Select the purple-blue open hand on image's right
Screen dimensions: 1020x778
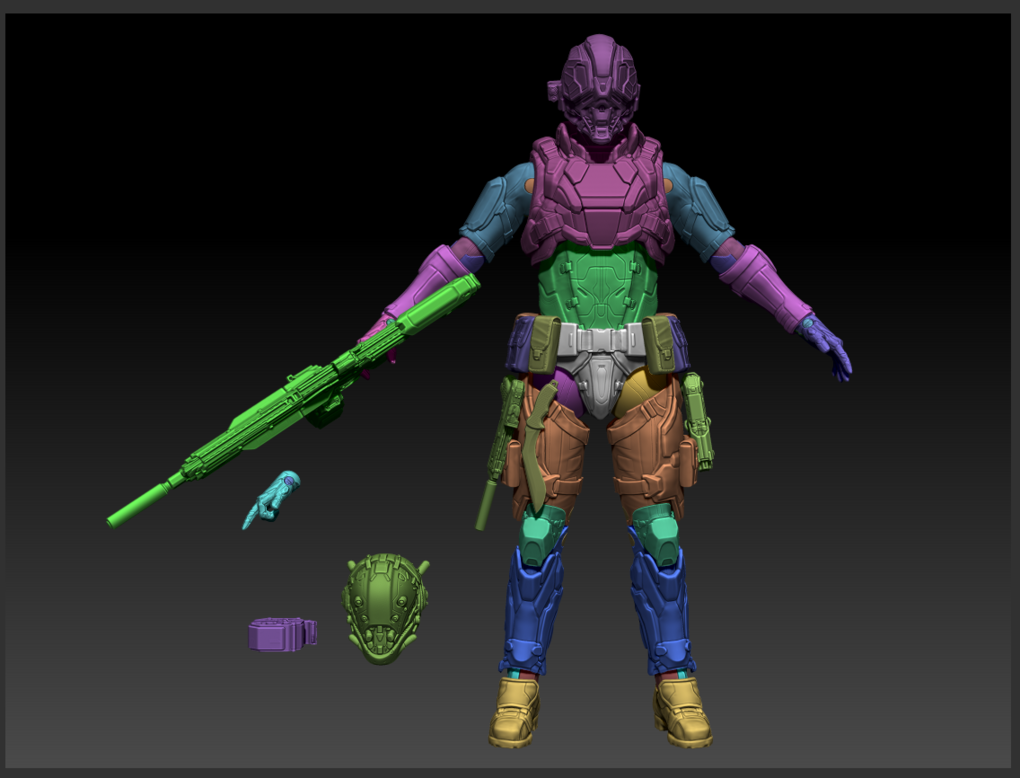coord(830,345)
